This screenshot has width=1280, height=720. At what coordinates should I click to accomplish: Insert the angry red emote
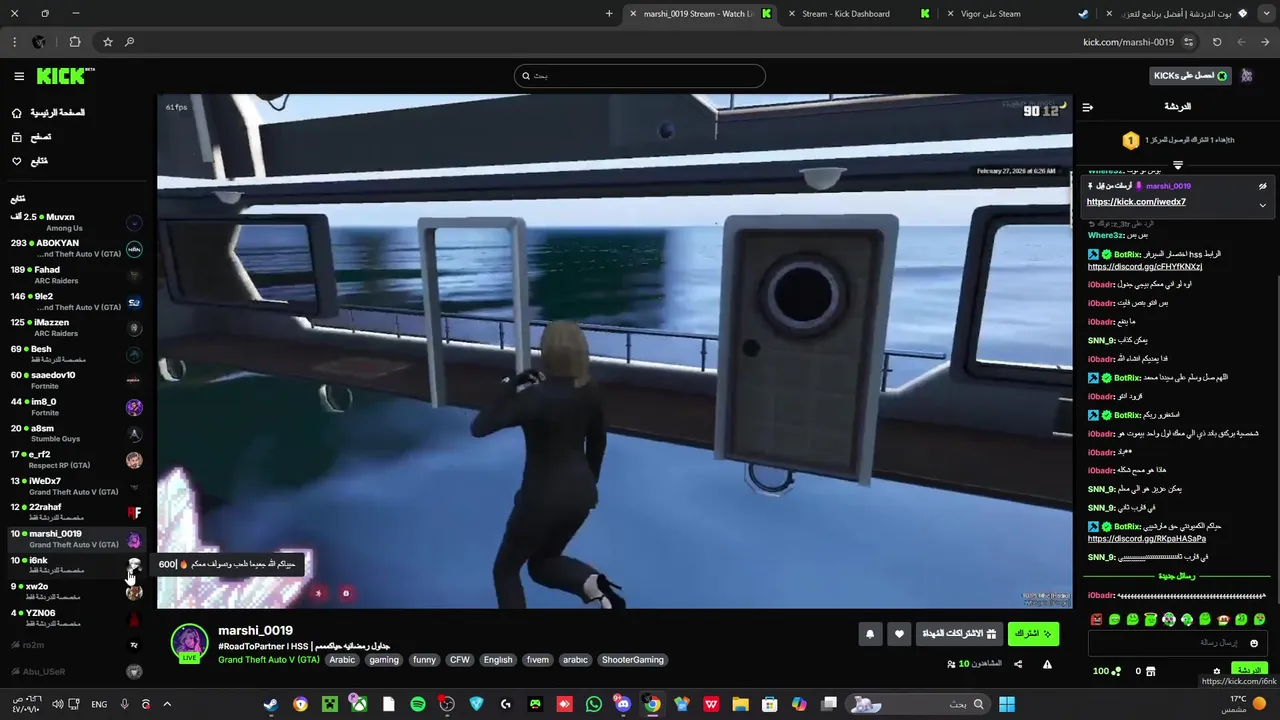1096,620
